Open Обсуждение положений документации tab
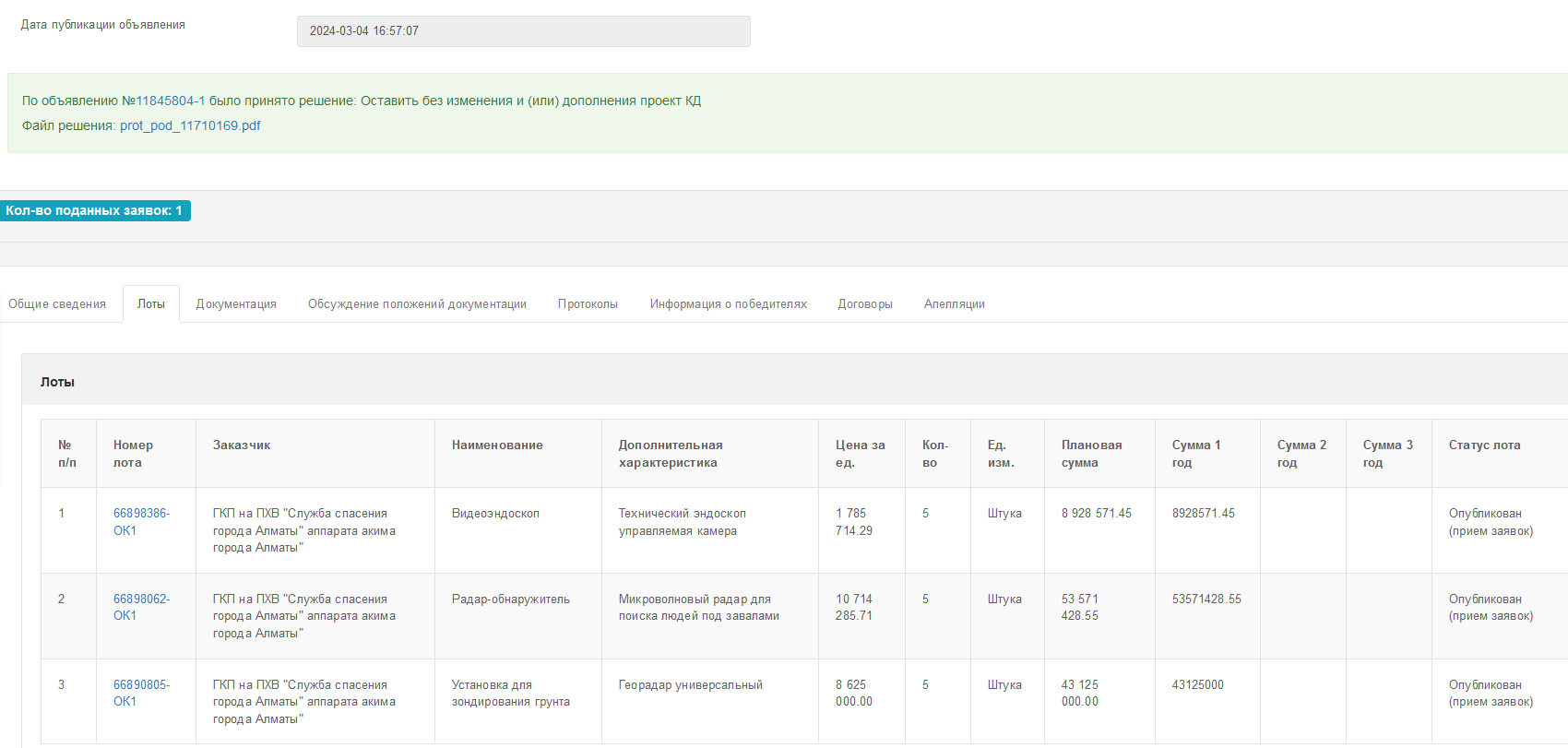The height and width of the screenshot is (748, 1568). point(417,304)
